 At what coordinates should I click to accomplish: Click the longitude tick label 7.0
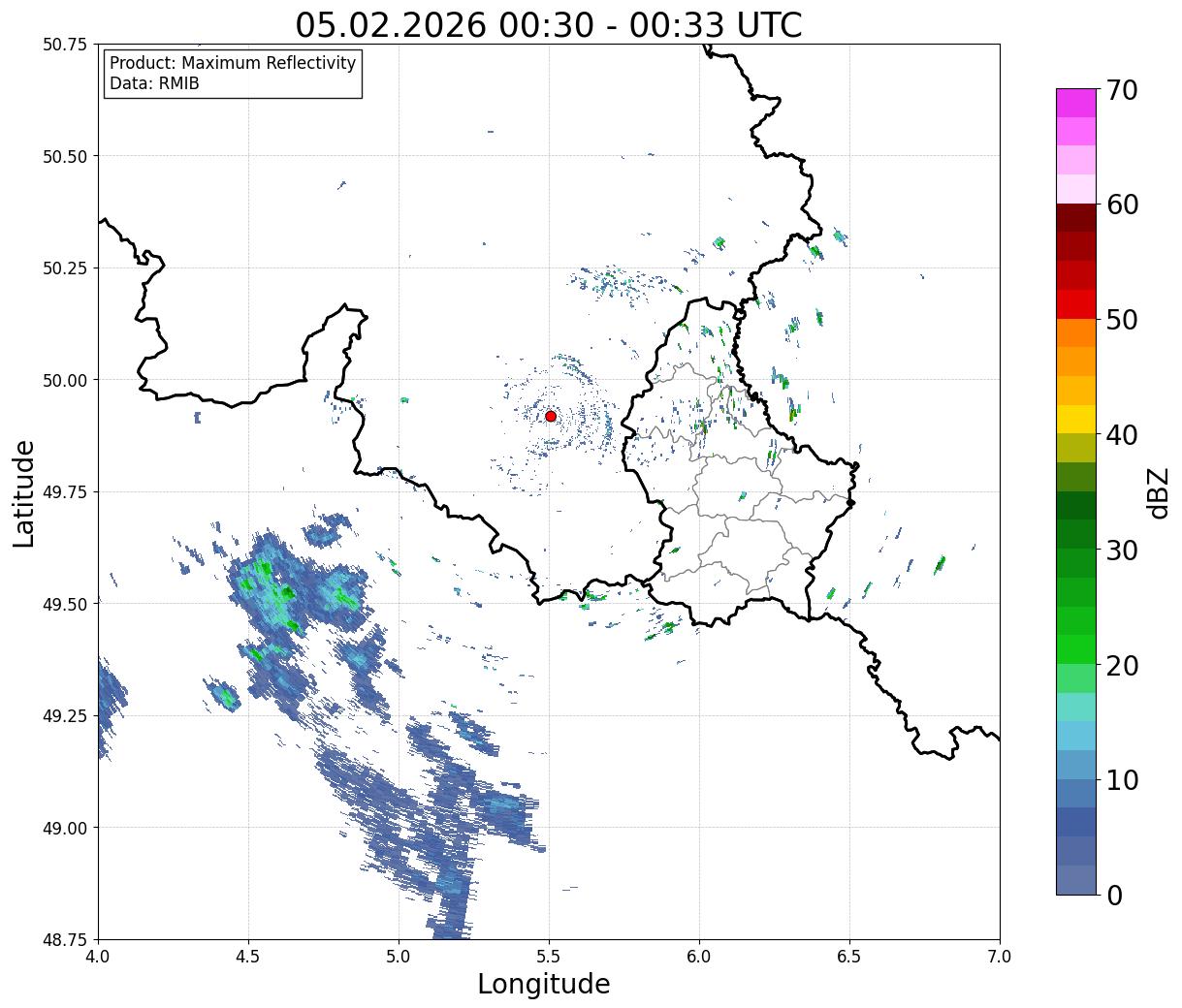[1000, 957]
